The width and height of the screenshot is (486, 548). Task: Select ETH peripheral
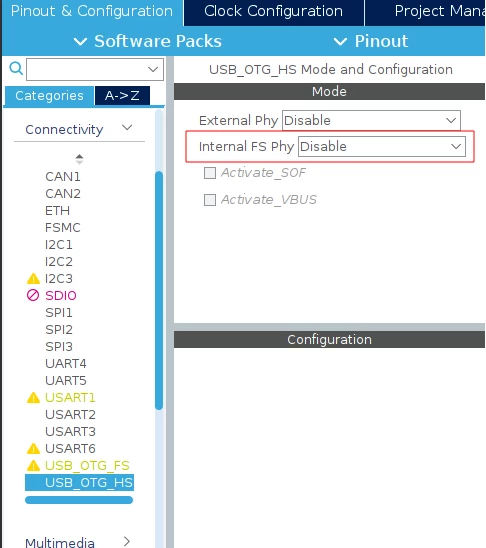58,211
